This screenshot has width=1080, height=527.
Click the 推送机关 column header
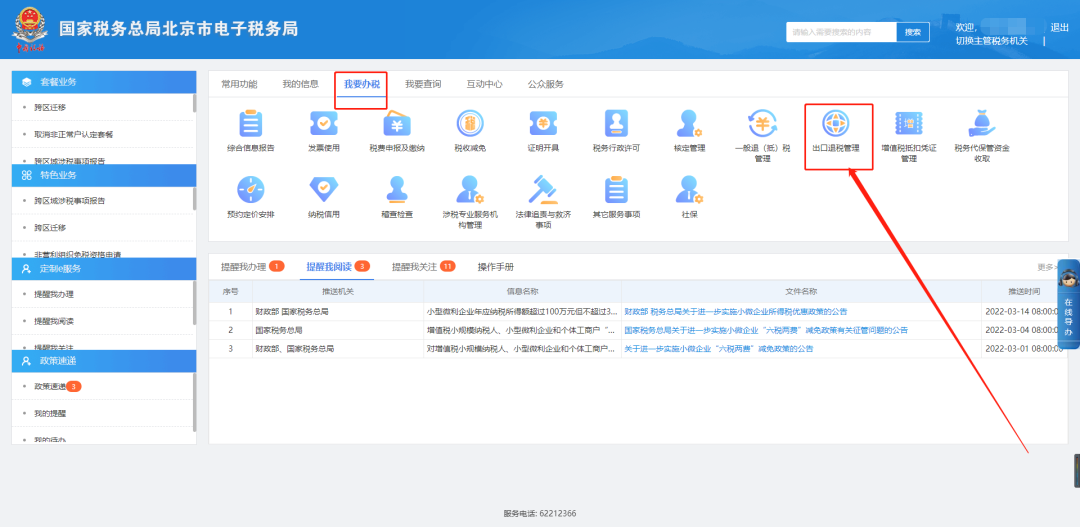(338, 292)
